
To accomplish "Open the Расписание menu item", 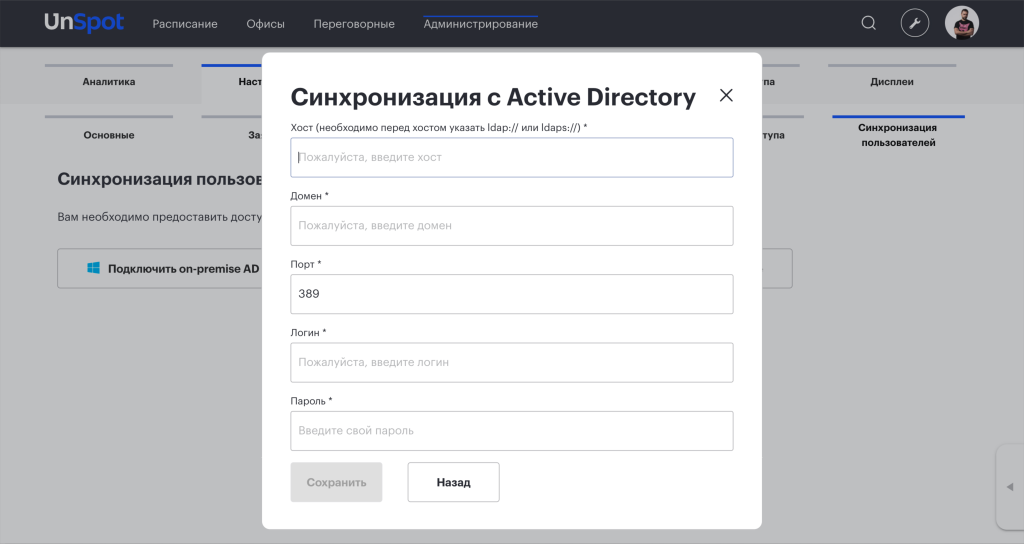I will click(x=185, y=24).
